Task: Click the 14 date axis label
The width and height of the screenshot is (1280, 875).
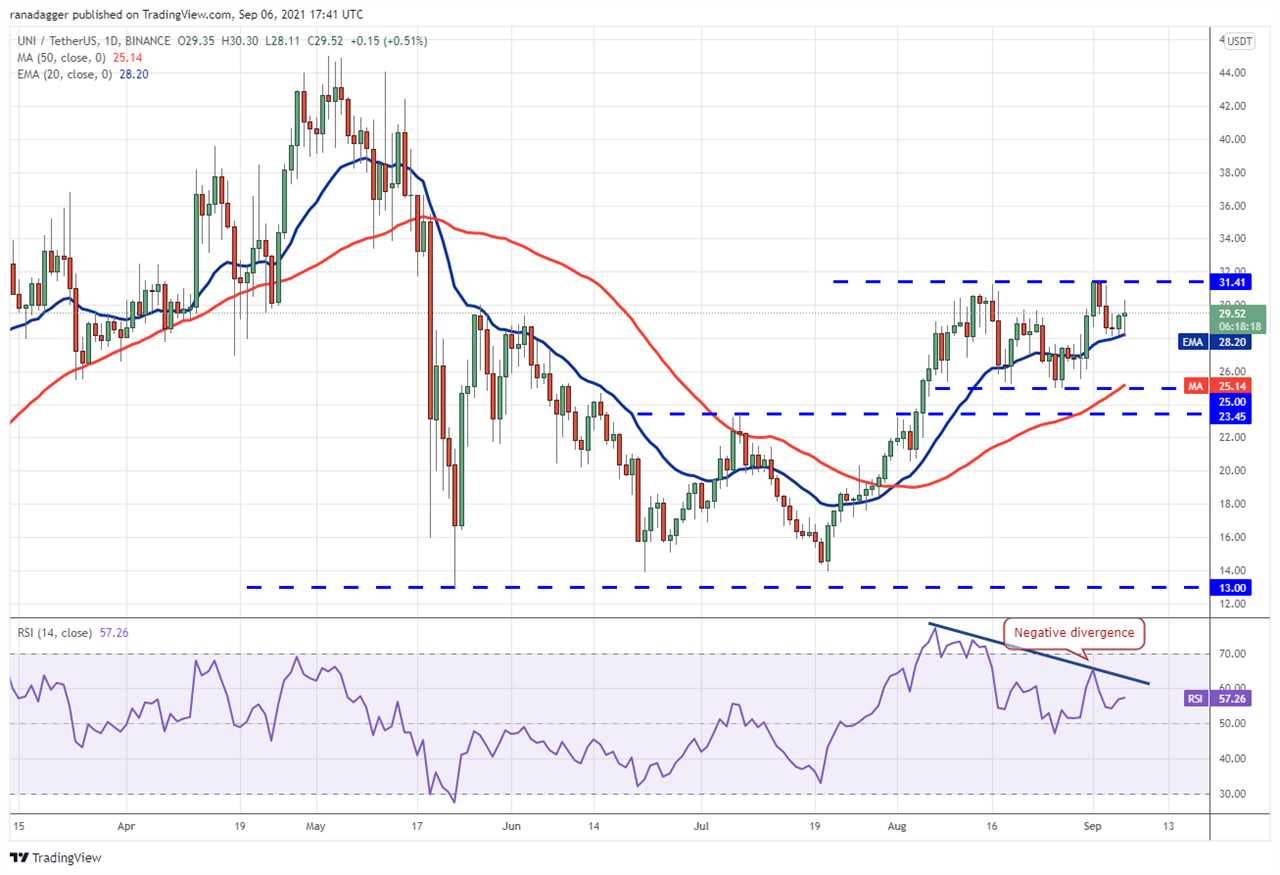Action: [593, 829]
